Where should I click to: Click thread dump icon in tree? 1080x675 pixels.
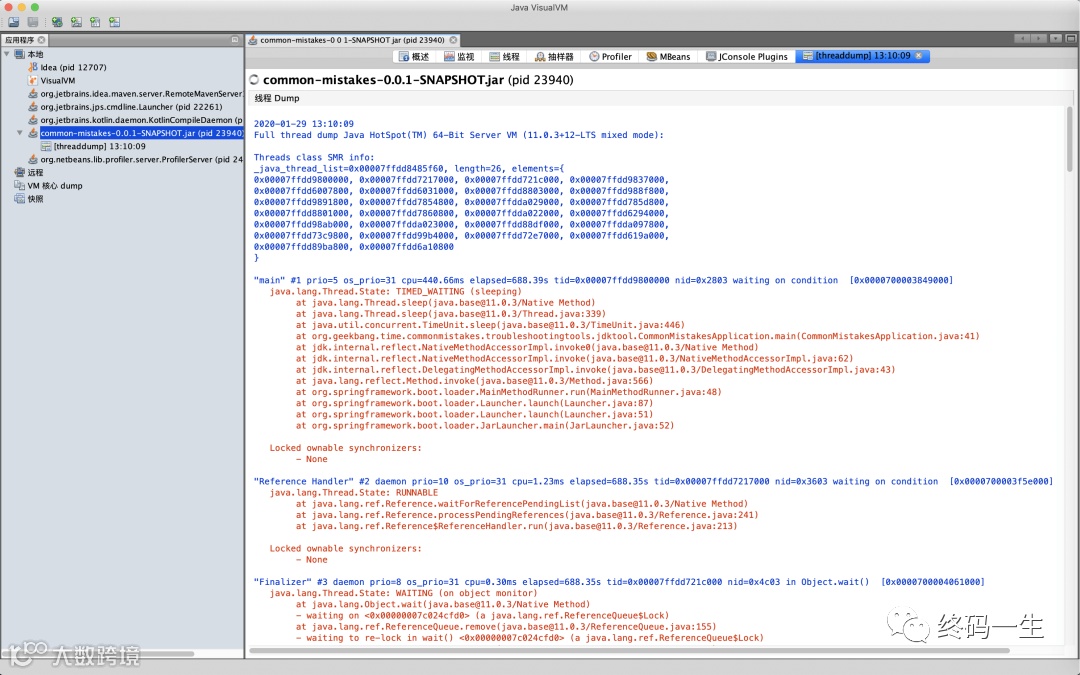(46, 146)
